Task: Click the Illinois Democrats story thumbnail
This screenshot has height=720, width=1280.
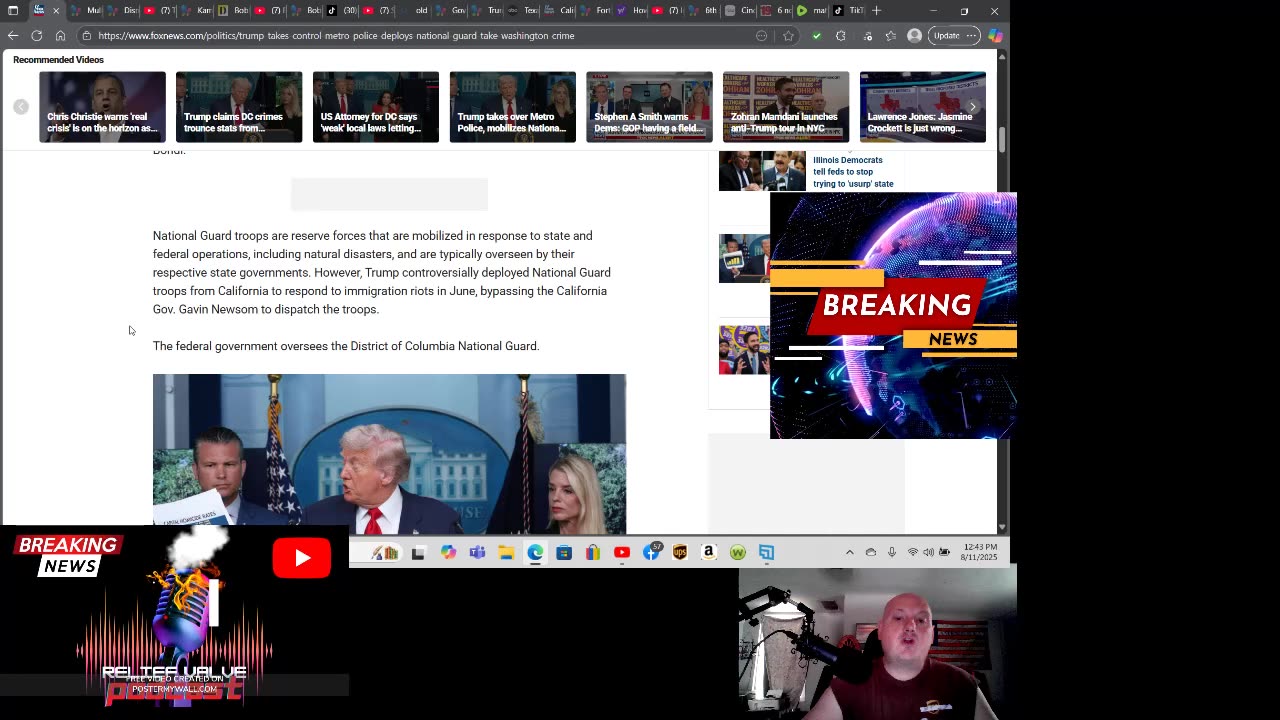Action: (762, 171)
